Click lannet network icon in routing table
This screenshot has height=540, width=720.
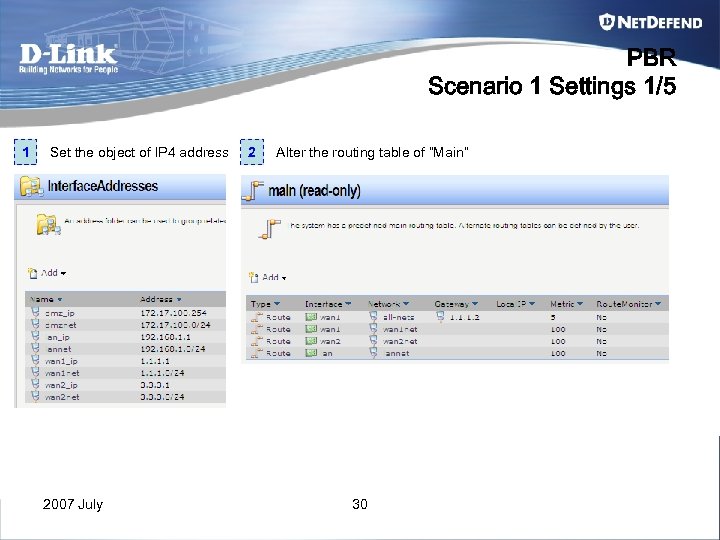point(373,352)
